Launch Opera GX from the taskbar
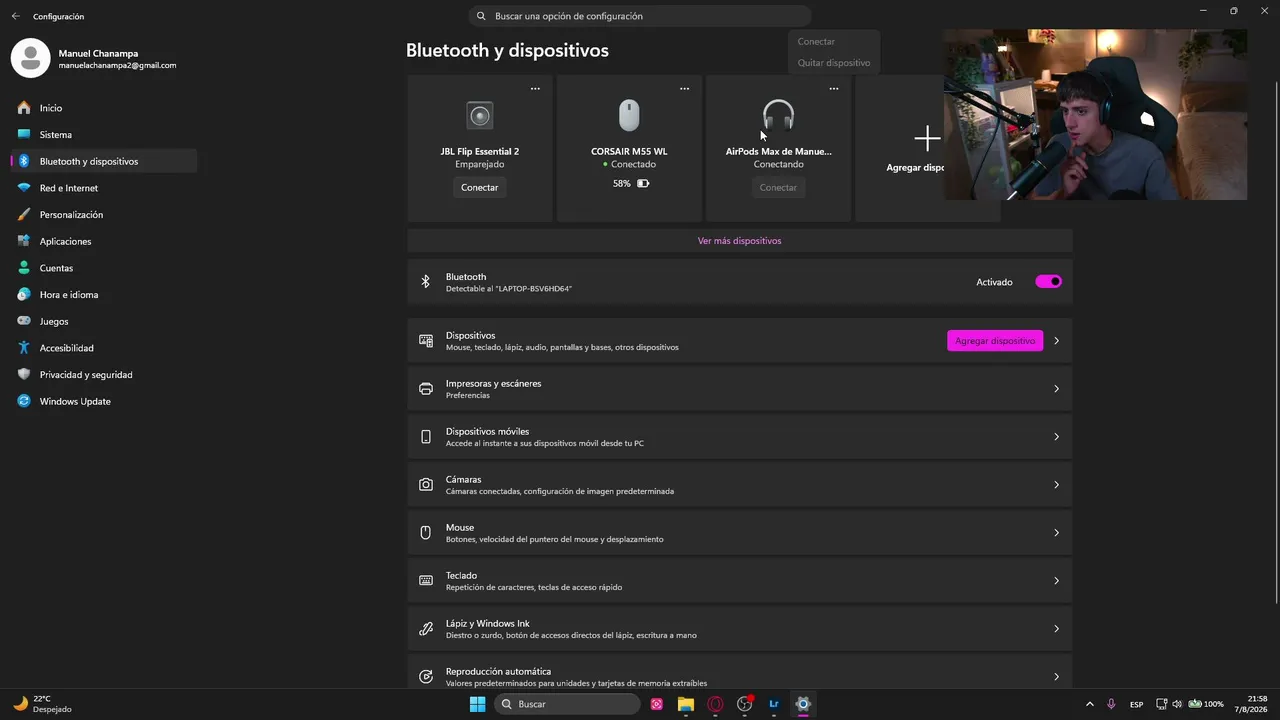Screen dimensions: 1280x720 coord(715,704)
